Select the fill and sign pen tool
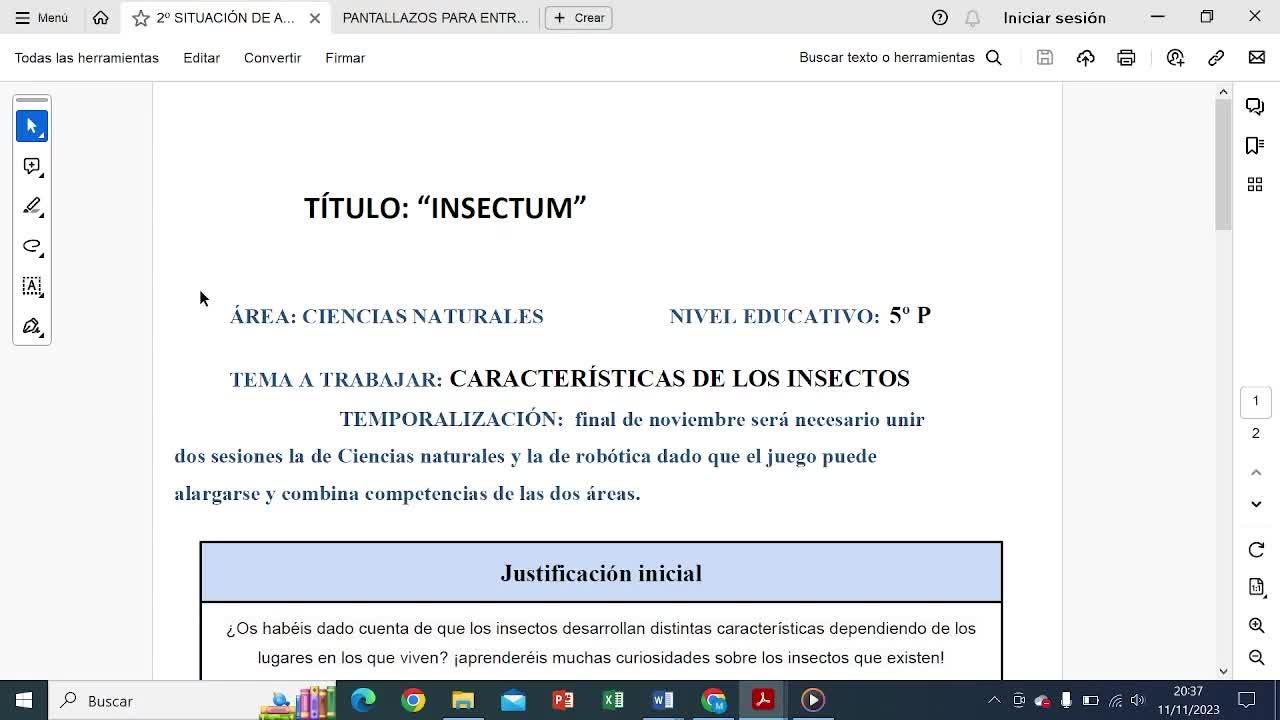The height and width of the screenshot is (720, 1280). tap(32, 326)
